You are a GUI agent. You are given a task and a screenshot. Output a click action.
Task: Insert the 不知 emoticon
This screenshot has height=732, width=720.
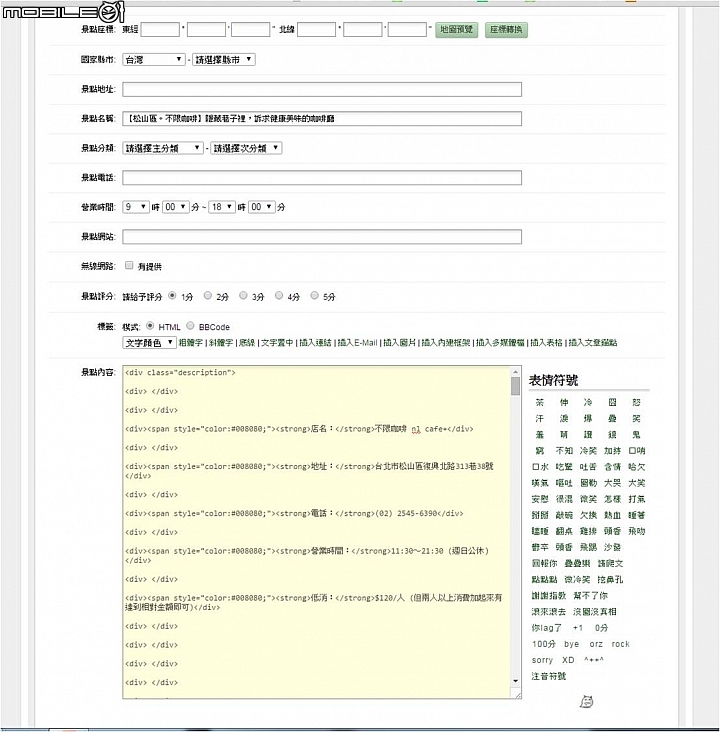[x=564, y=450]
